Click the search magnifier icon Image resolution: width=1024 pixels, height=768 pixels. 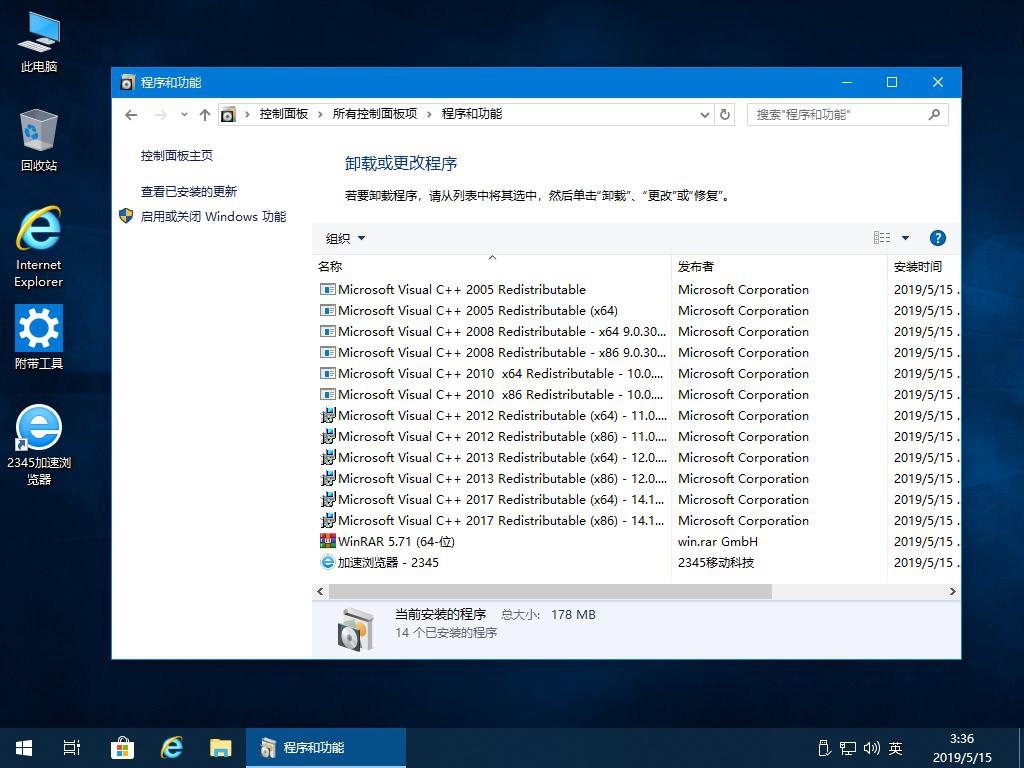click(935, 115)
